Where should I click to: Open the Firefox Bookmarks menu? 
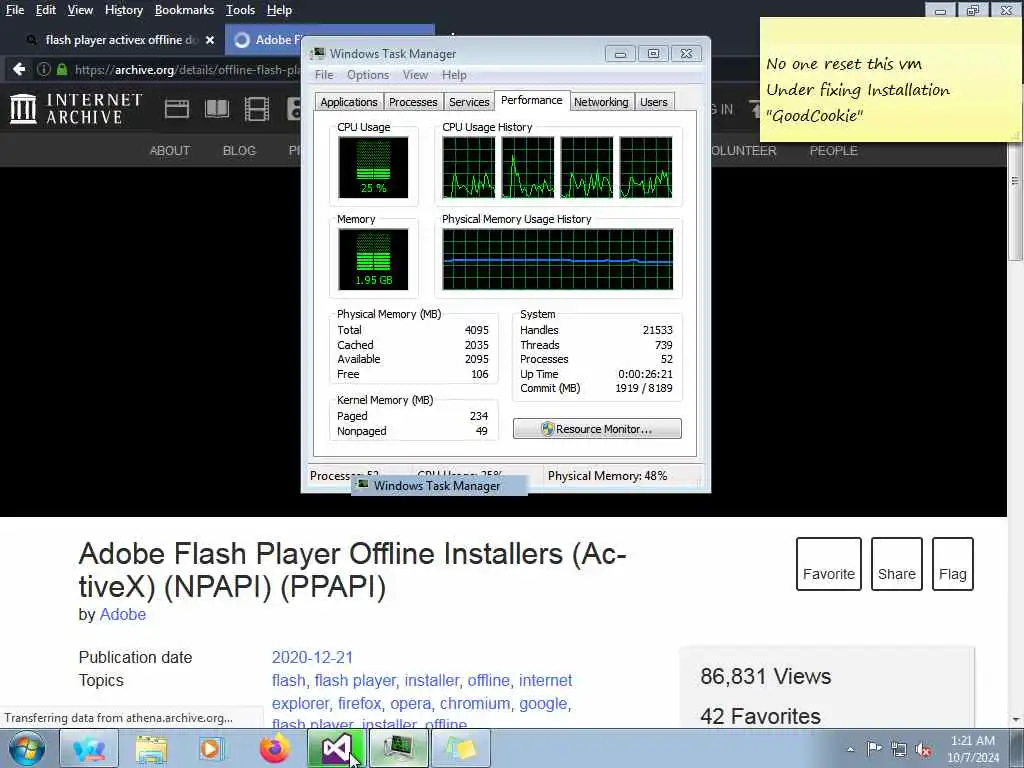[184, 10]
